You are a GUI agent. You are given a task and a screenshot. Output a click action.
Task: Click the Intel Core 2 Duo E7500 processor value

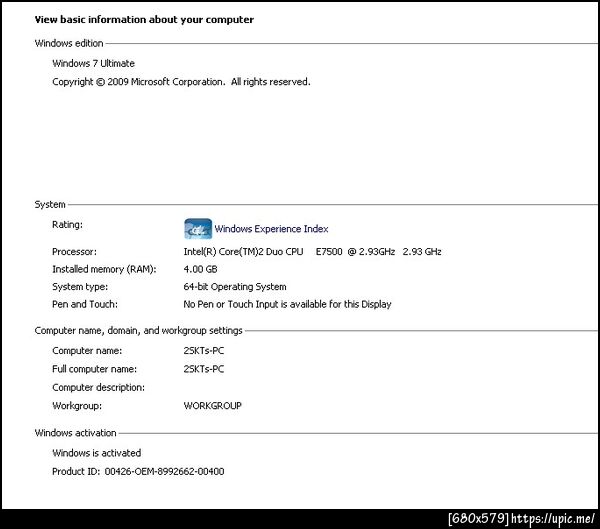point(313,252)
